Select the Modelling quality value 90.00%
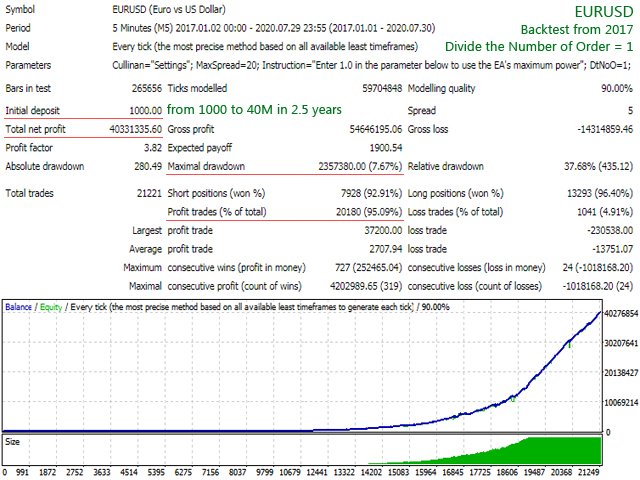This screenshot has height=480, width=640. point(616,88)
